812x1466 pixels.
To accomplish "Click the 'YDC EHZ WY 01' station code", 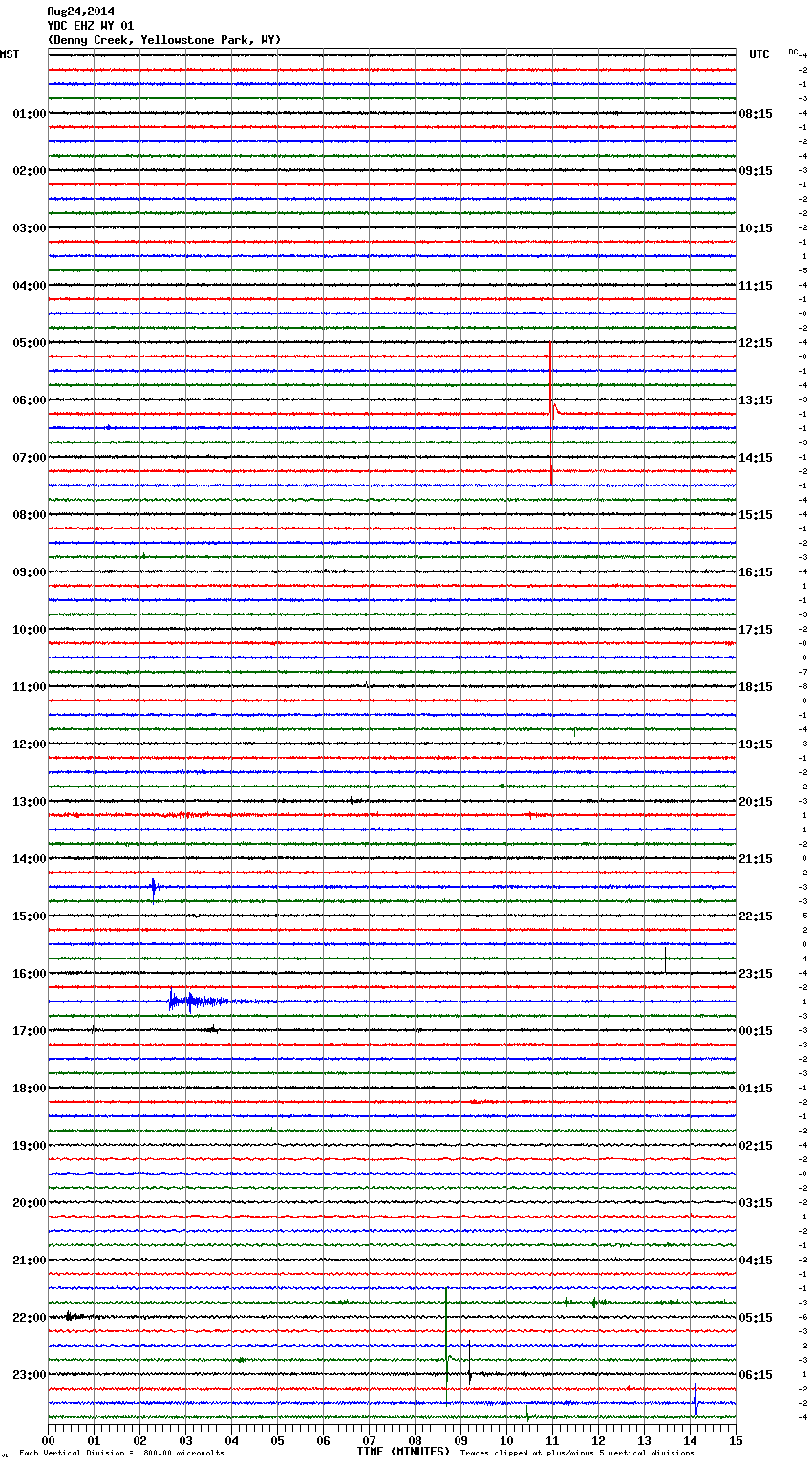I will [x=90, y=26].
